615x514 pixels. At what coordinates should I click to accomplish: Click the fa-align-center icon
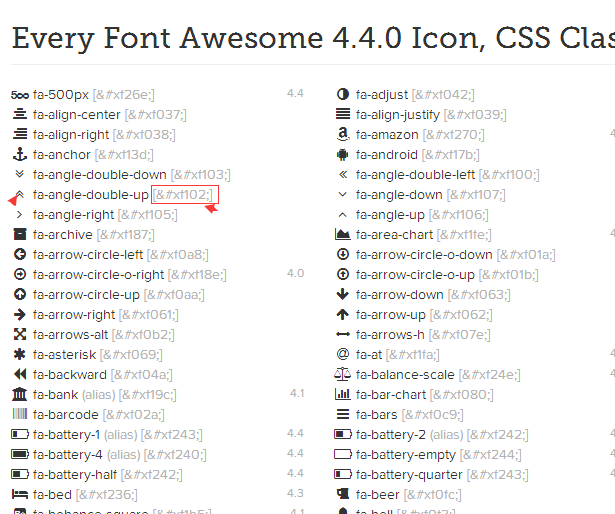click(x=20, y=115)
